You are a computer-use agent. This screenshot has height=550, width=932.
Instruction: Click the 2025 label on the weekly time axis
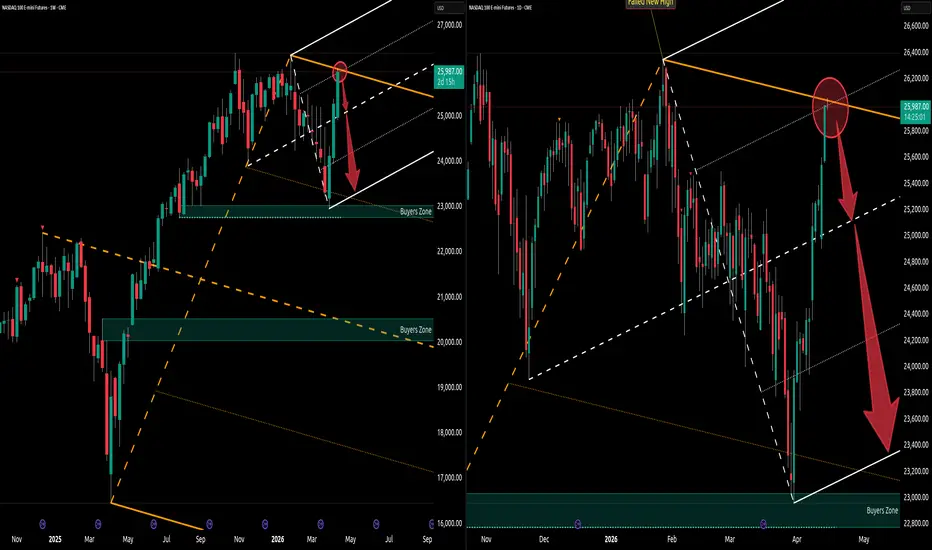(x=55, y=540)
